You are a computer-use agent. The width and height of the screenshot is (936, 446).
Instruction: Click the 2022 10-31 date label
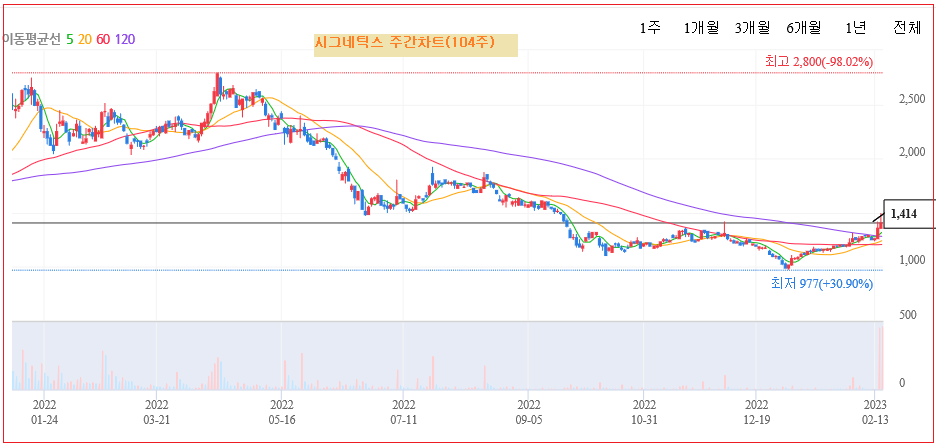pyautogui.click(x=643, y=413)
